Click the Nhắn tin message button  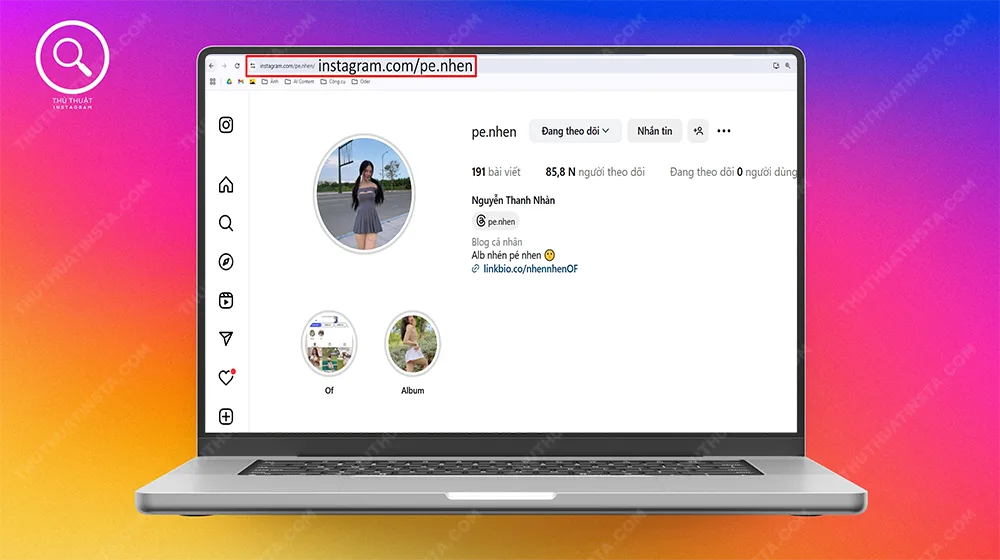click(x=654, y=131)
